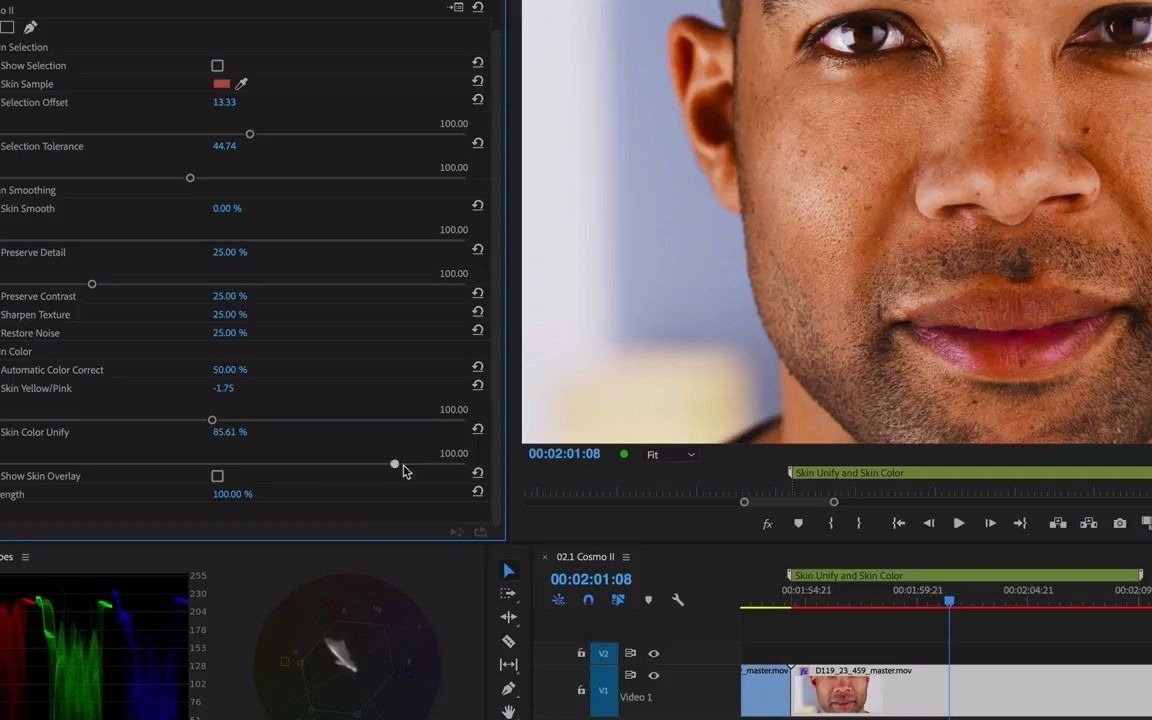This screenshot has height=720, width=1152.
Task: Select the Hand tool
Action: [509, 711]
